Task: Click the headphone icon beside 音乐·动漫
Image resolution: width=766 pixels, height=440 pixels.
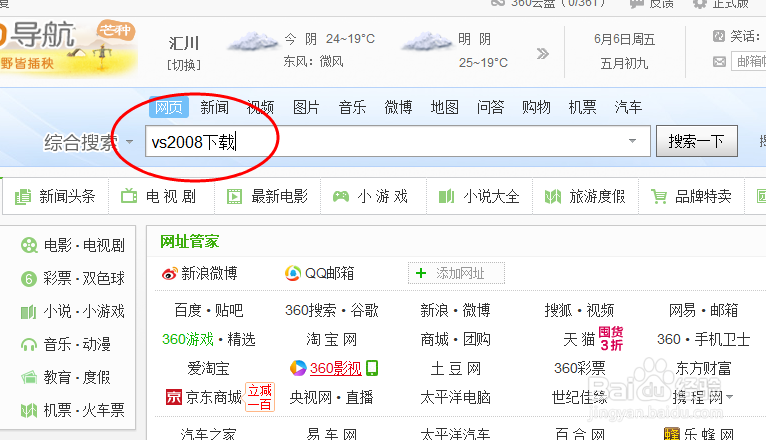Action: click(x=29, y=345)
